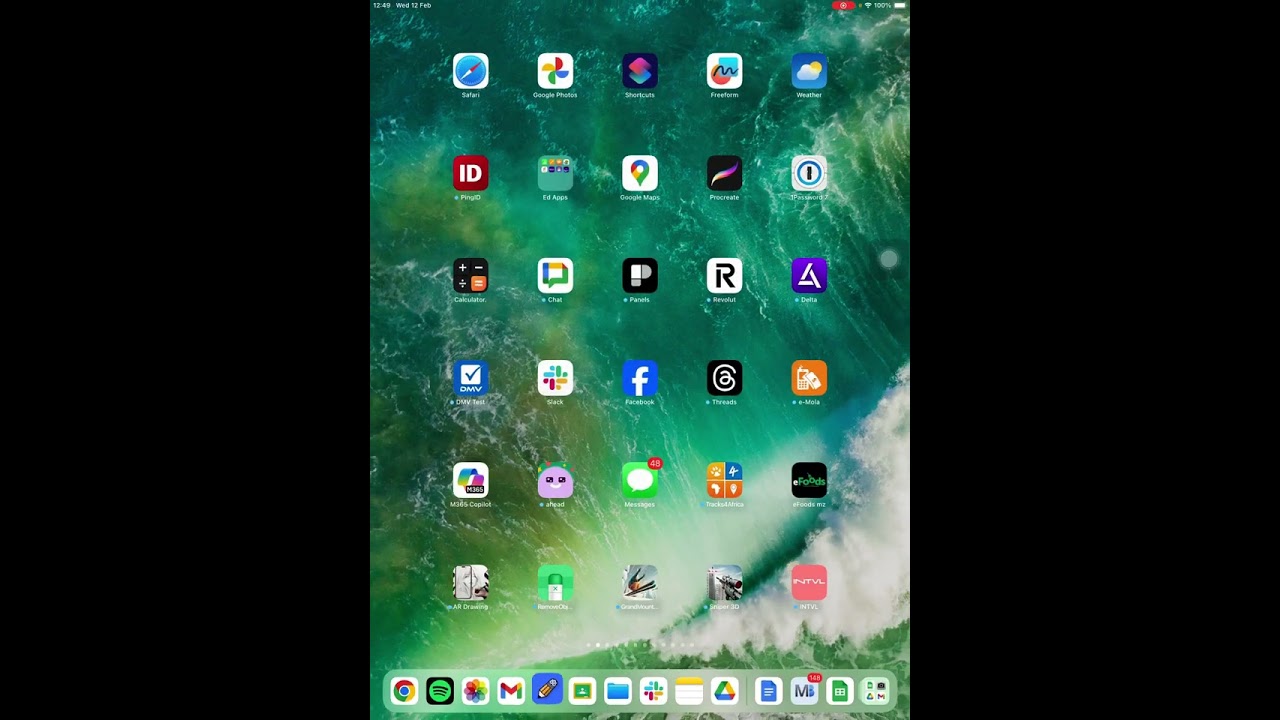Launch Google Classroom from the dock

[x=583, y=691]
